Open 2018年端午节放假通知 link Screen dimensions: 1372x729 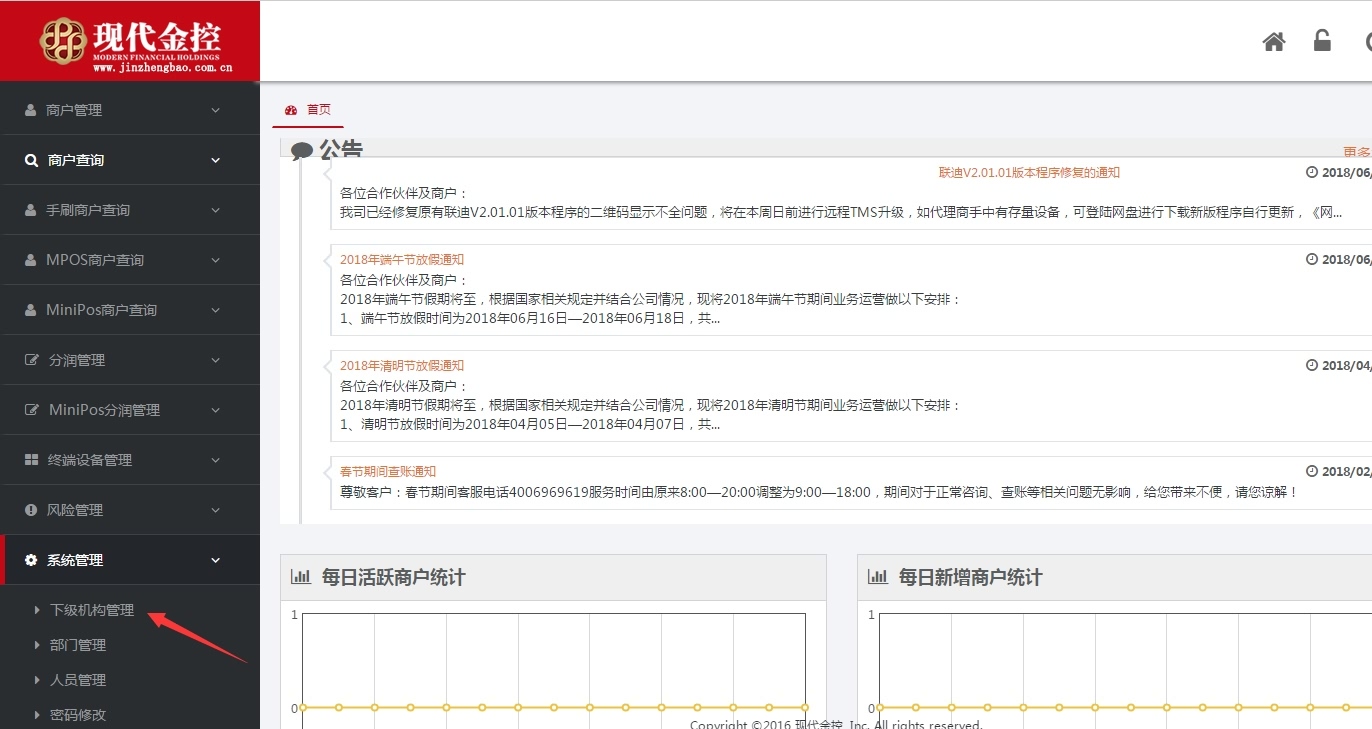[x=402, y=259]
